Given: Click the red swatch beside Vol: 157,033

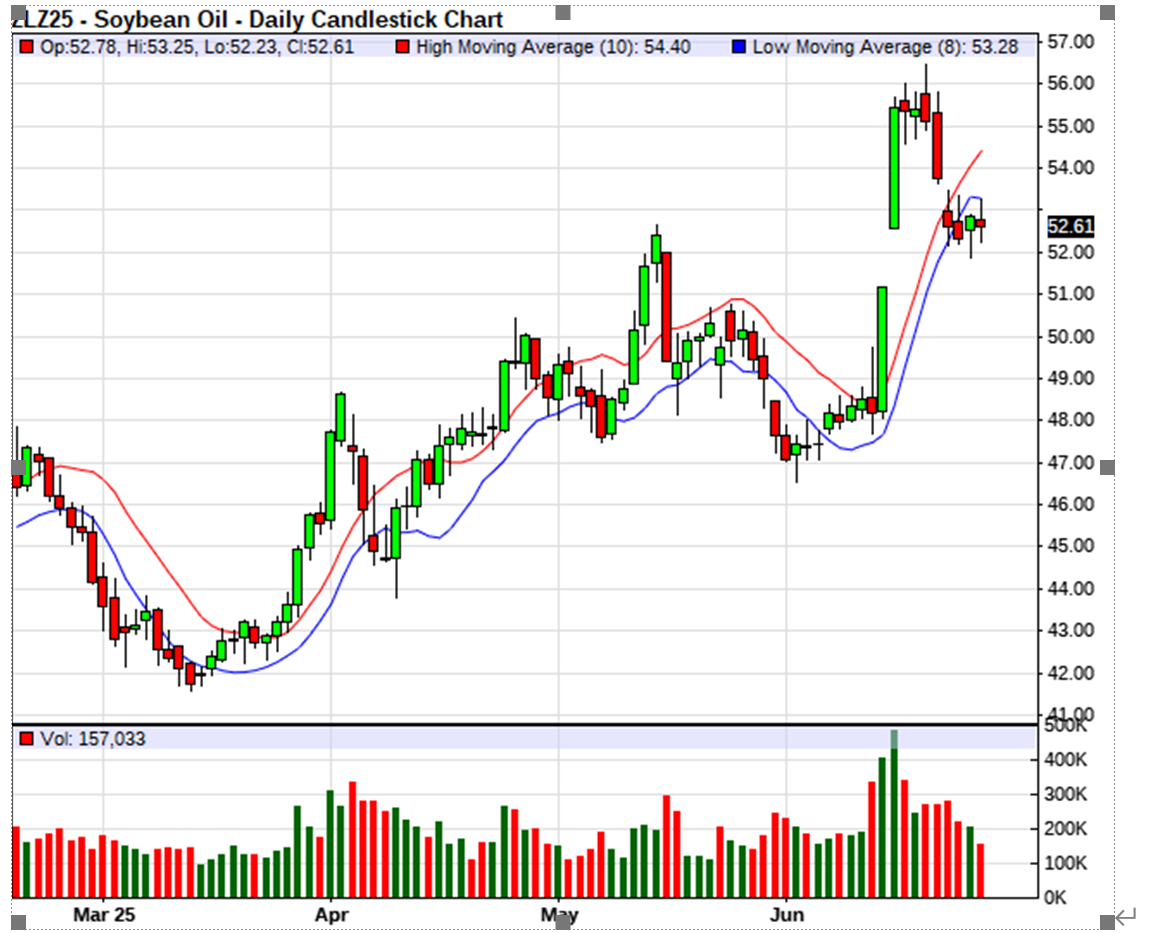Looking at the screenshot, I should pyautogui.click(x=26, y=739).
